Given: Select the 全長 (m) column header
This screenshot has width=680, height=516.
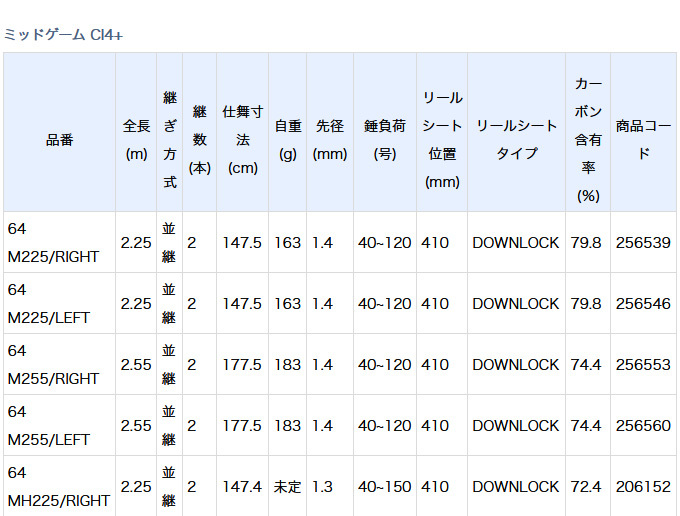Looking at the screenshot, I should click(x=136, y=140).
